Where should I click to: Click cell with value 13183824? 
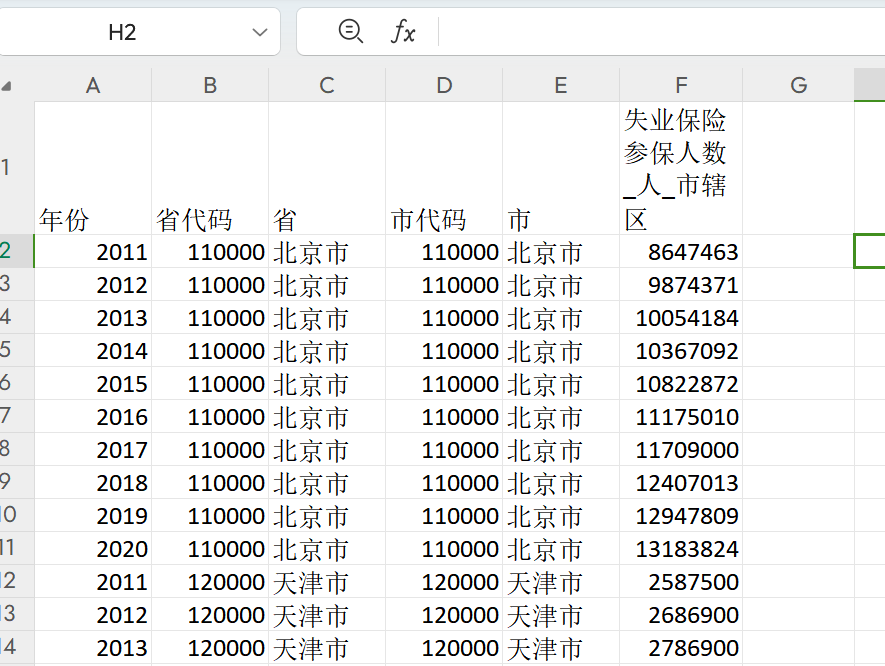(681, 549)
